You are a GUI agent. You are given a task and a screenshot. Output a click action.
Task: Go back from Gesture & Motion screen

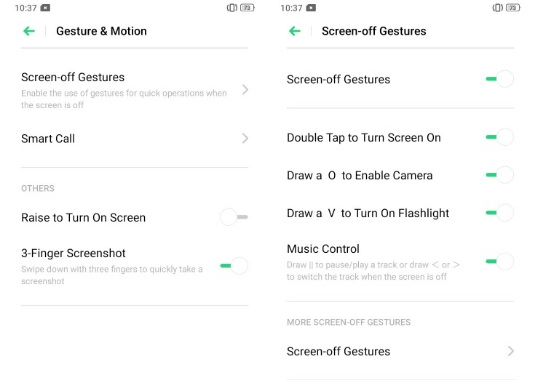pyautogui.click(x=29, y=31)
